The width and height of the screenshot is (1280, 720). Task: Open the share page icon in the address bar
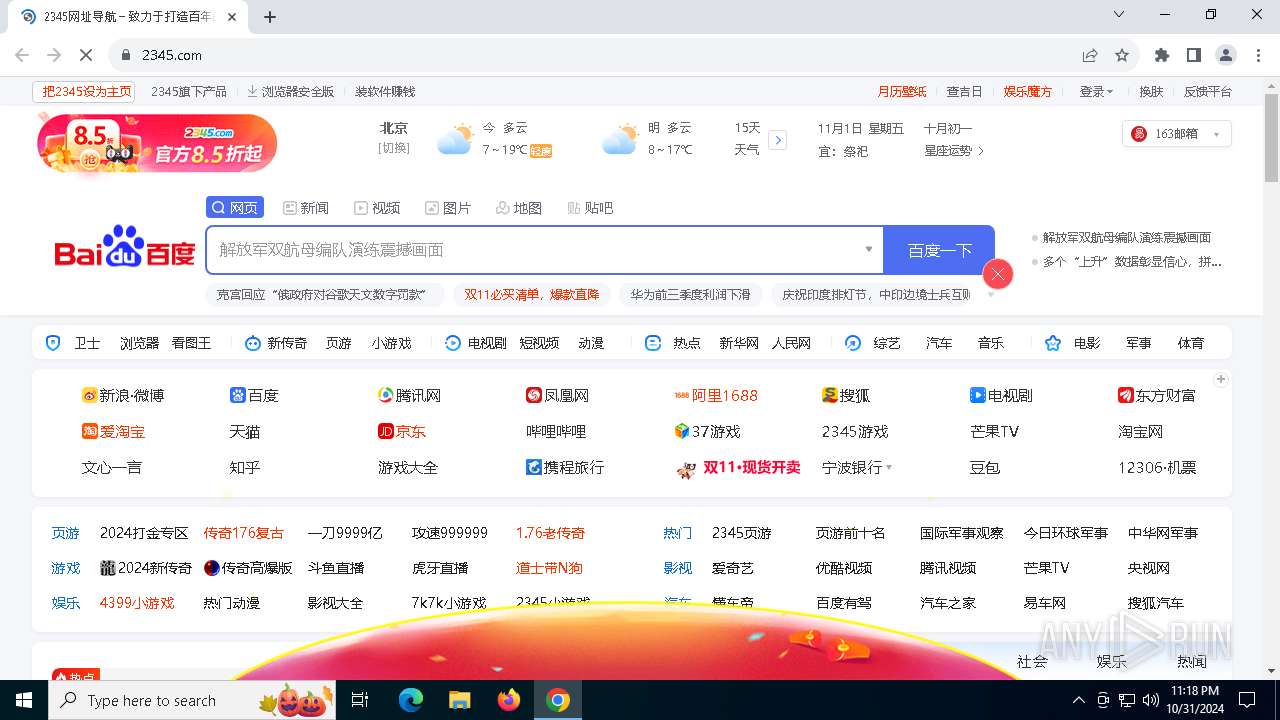pos(1090,55)
